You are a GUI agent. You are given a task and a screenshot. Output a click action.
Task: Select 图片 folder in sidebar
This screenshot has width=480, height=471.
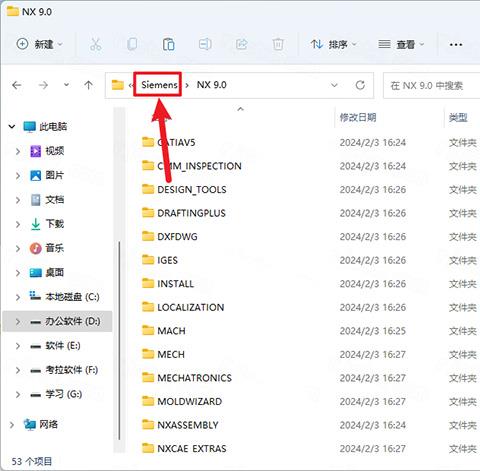(x=47, y=175)
